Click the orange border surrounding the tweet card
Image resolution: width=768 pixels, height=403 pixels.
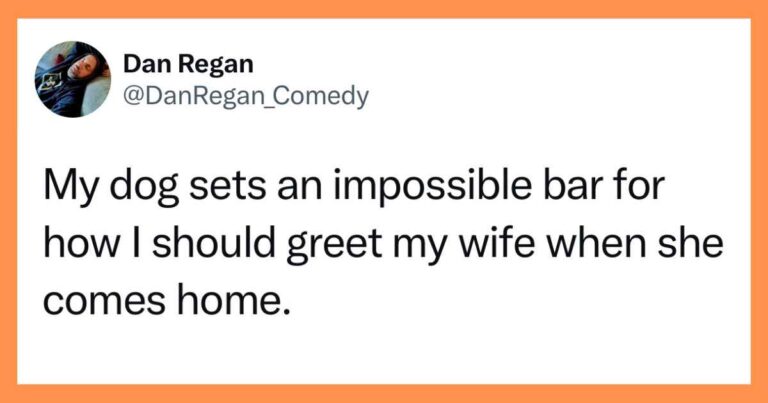click(384, 8)
